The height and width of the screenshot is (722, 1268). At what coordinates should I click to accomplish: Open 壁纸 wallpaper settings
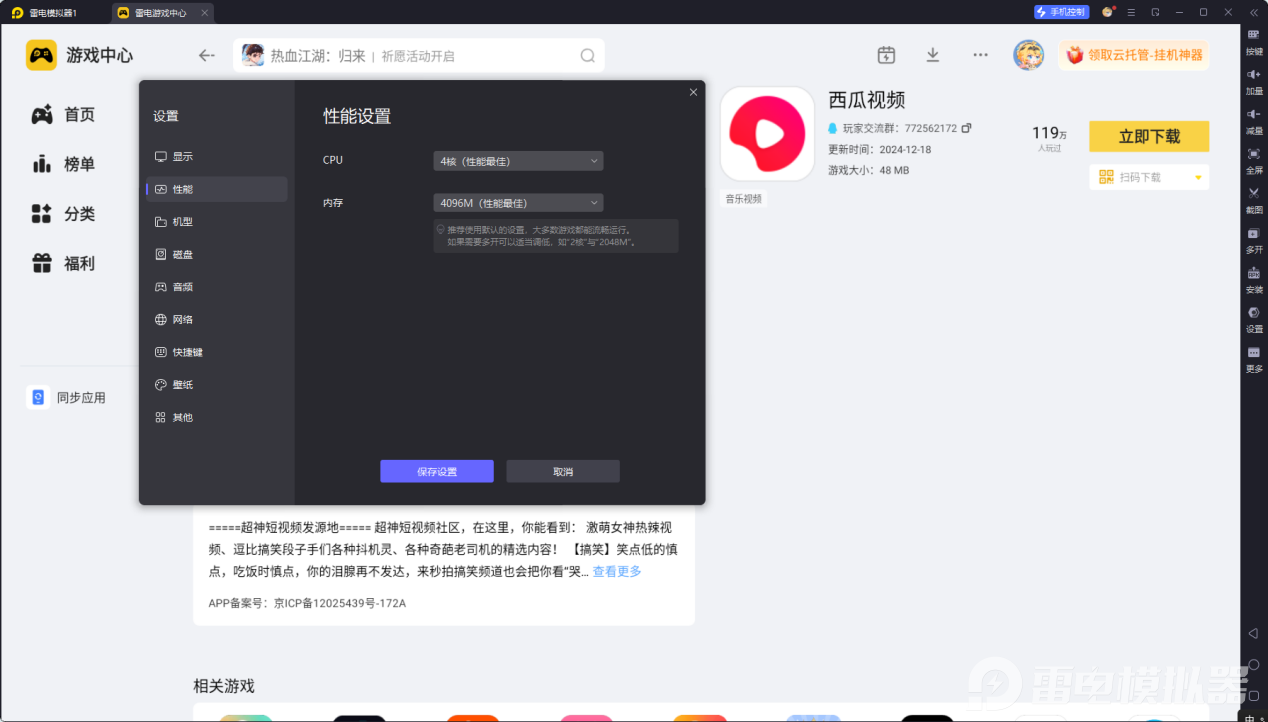[x=217, y=385]
